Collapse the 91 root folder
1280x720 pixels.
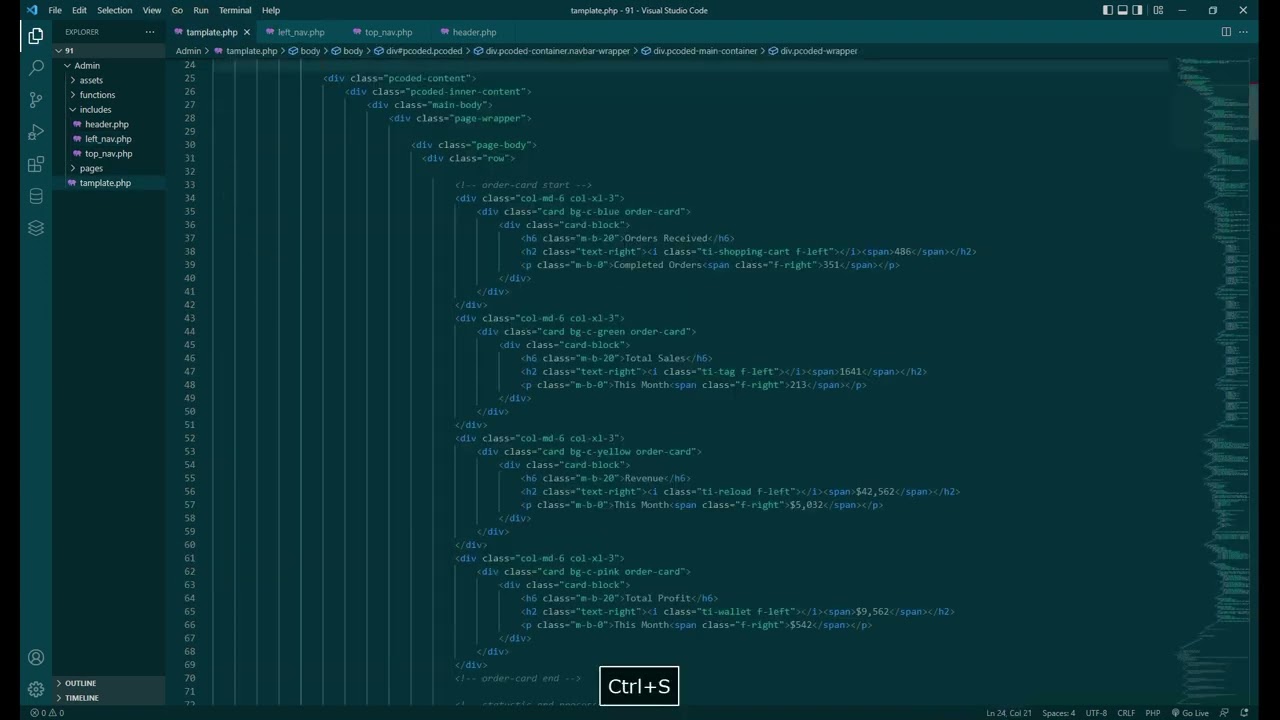tap(60, 50)
